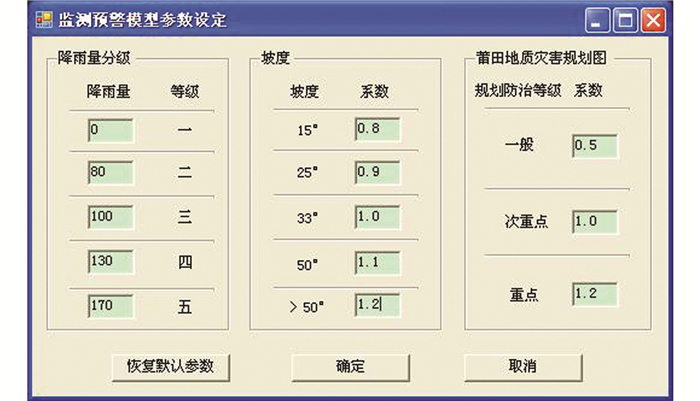This screenshot has width=700, height=401.
Task: Select the 次重点 level coefficient field
Action: [594, 221]
